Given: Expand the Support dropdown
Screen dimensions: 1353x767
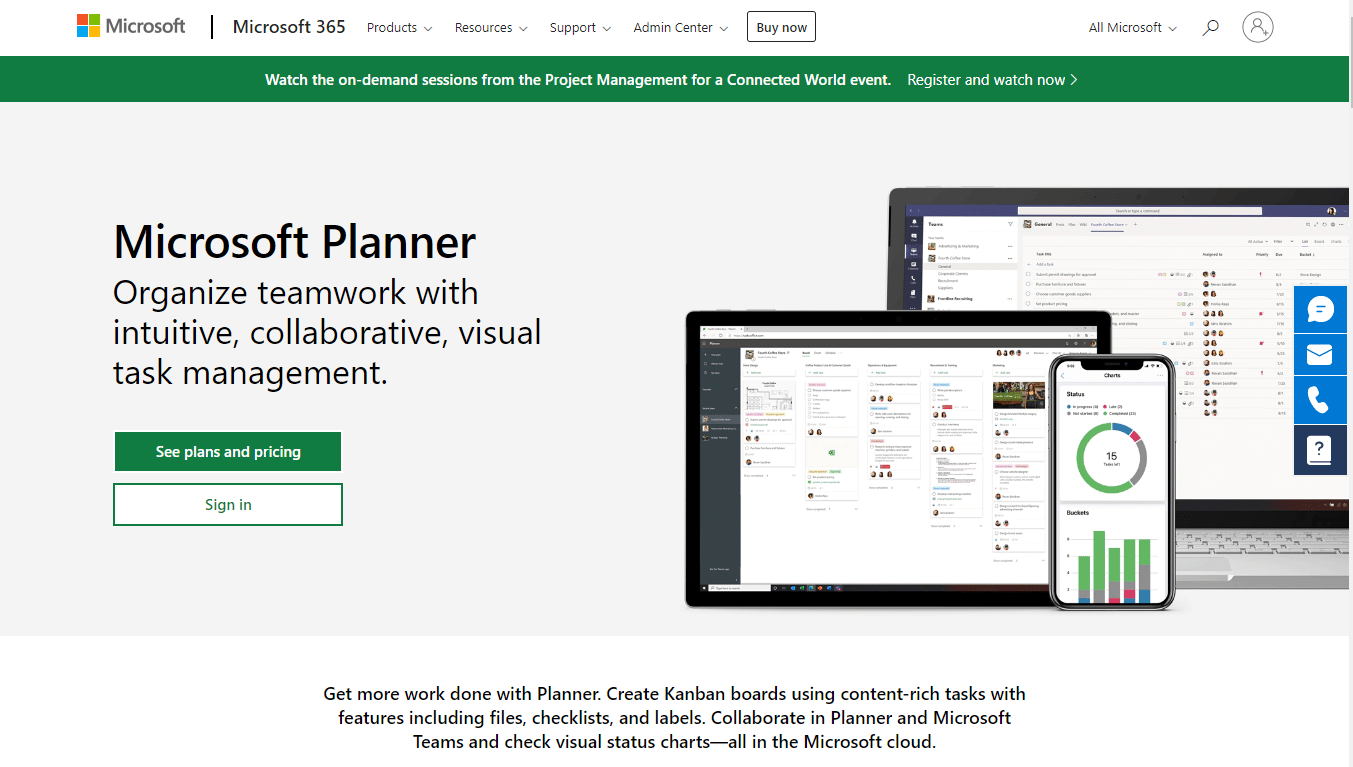Looking at the screenshot, I should coord(579,28).
